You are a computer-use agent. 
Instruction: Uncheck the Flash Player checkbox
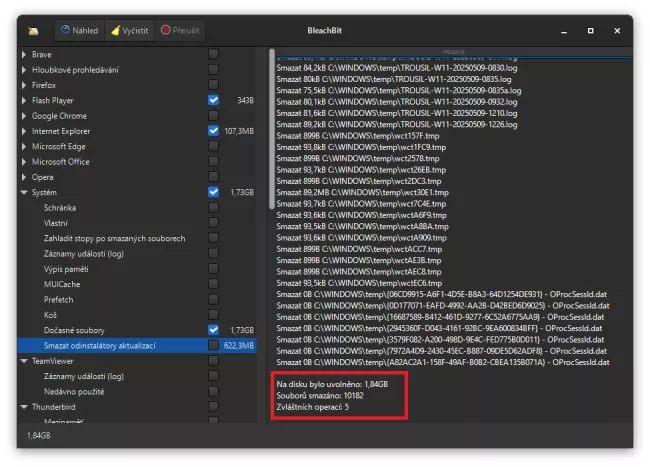(x=213, y=100)
